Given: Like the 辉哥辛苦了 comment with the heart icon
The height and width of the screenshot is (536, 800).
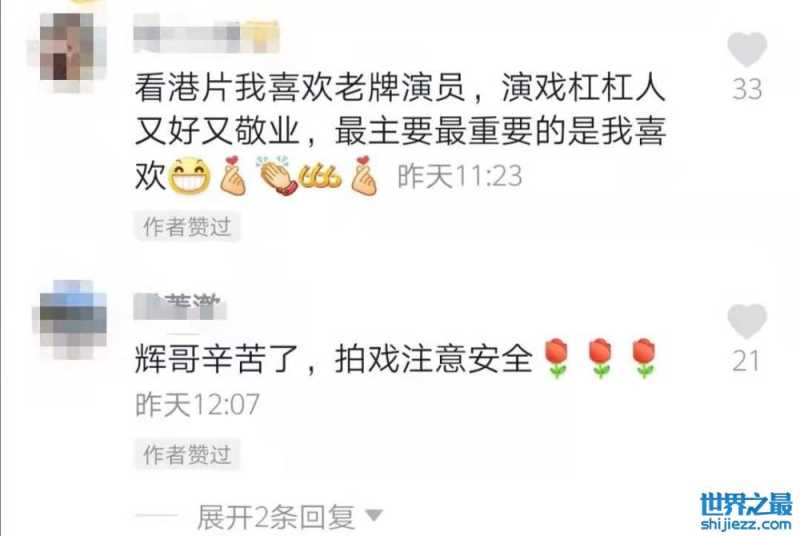Looking at the screenshot, I should (747, 321).
